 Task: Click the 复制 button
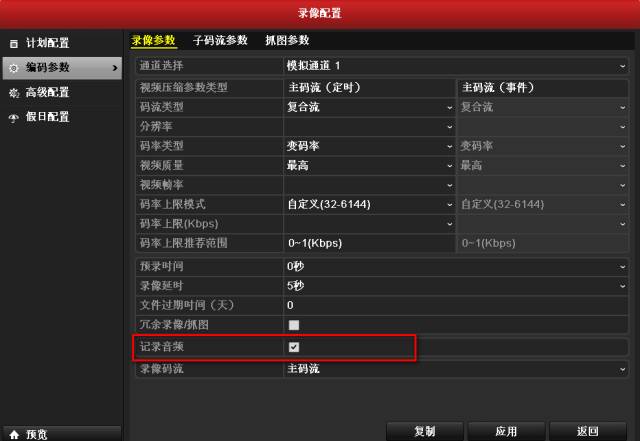[x=424, y=431]
